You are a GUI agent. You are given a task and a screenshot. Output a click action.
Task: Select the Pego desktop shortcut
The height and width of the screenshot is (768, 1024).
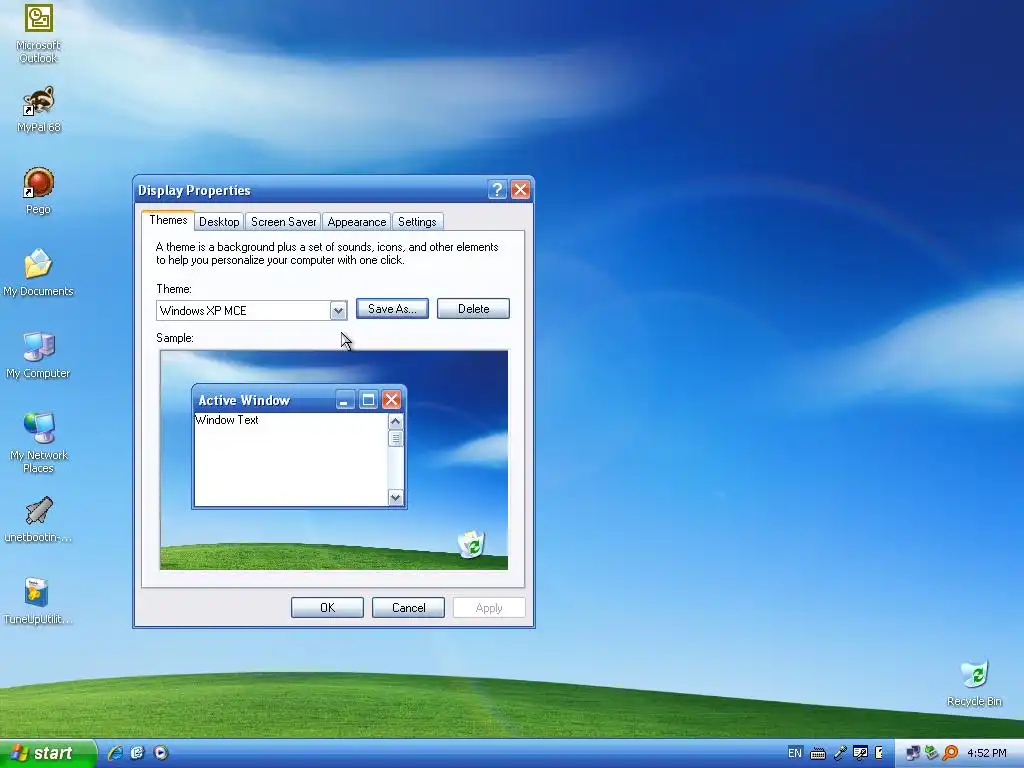pyautogui.click(x=38, y=191)
